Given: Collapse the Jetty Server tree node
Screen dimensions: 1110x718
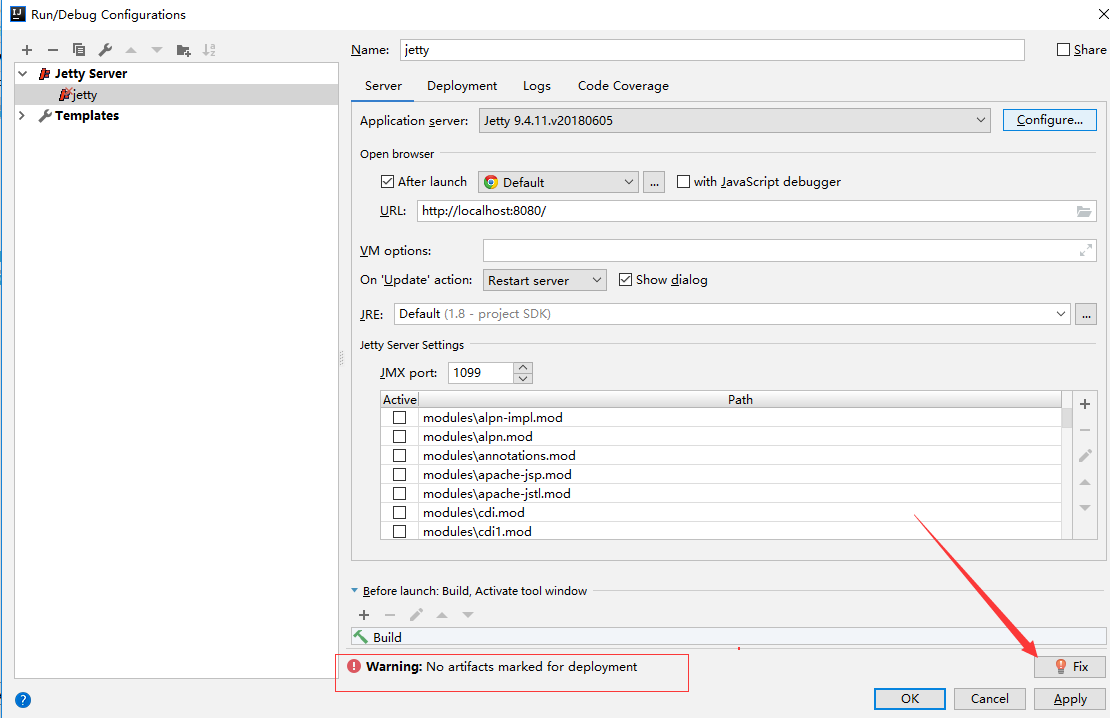Looking at the screenshot, I should [x=23, y=74].
